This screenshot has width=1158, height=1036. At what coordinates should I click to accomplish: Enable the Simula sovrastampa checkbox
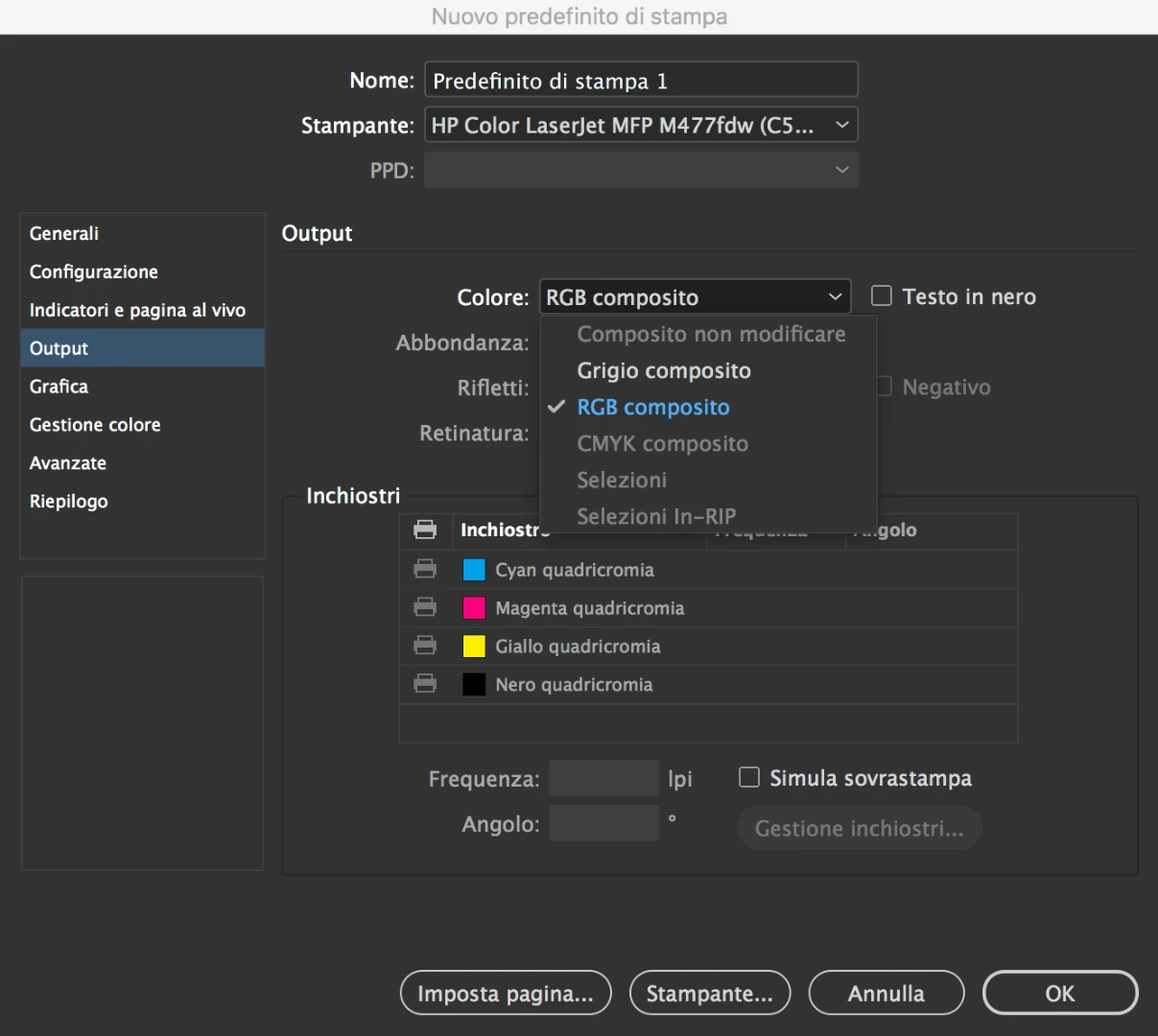749,777
